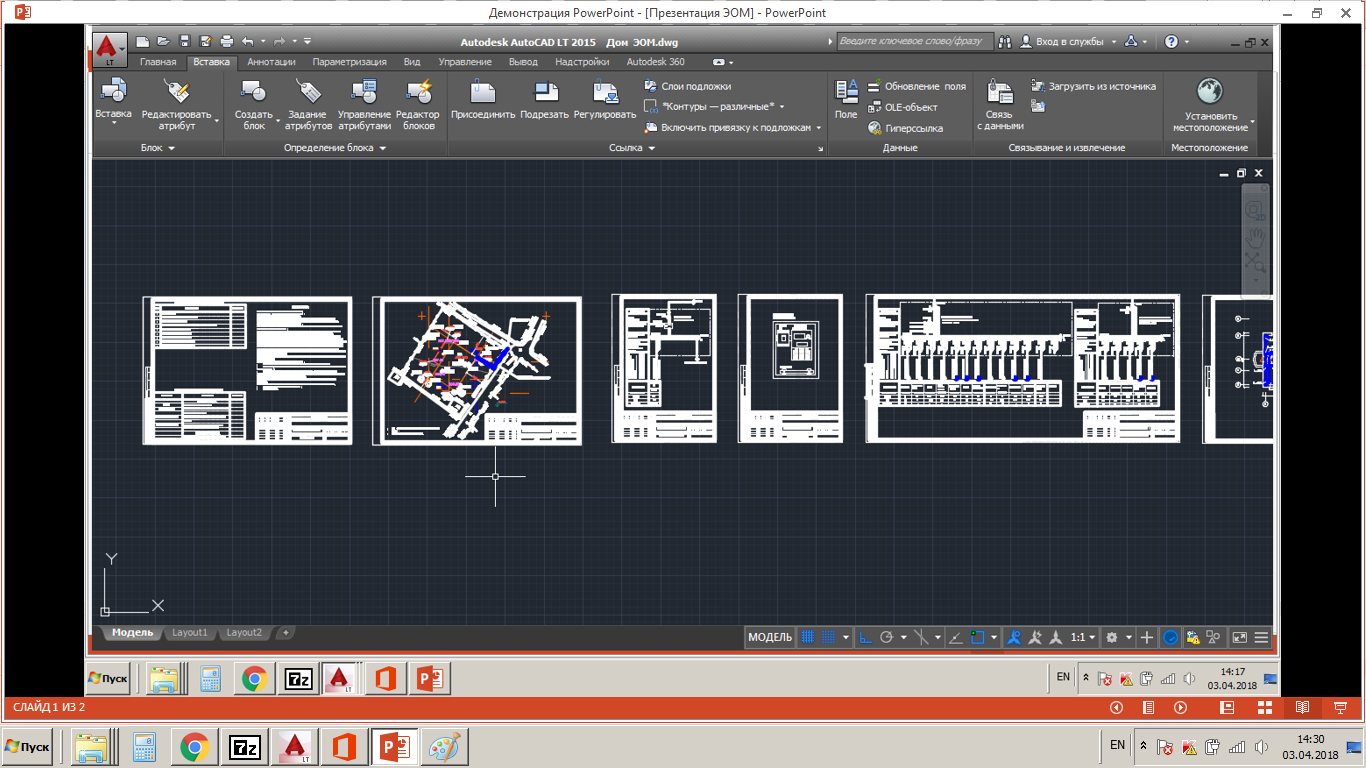Click the Гиперссылка button
Image resolution: width=1366 pixels, height=768 pixels.
tap(913, 128)
